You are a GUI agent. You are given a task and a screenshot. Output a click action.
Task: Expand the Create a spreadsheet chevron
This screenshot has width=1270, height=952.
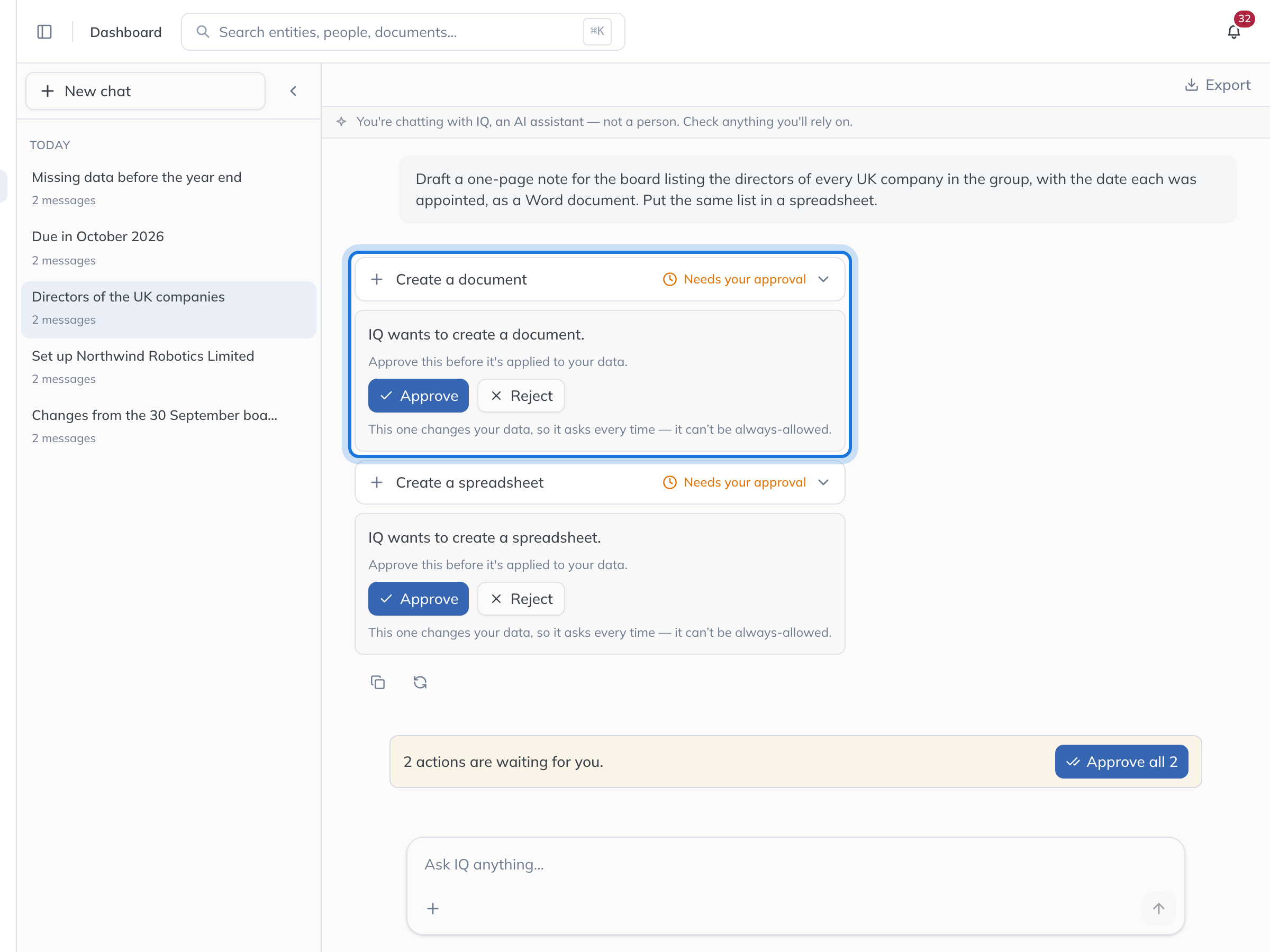[x=823, y=482]
